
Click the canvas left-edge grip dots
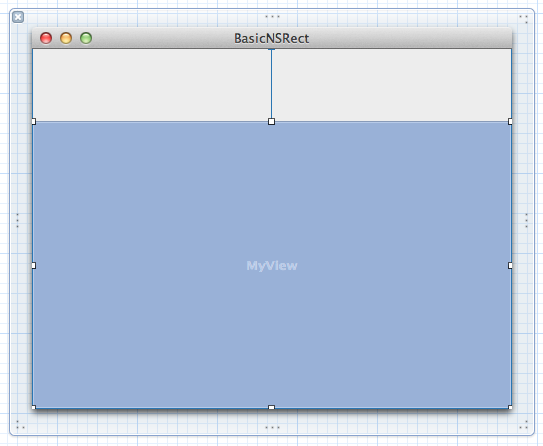click(x=17, y=221)
